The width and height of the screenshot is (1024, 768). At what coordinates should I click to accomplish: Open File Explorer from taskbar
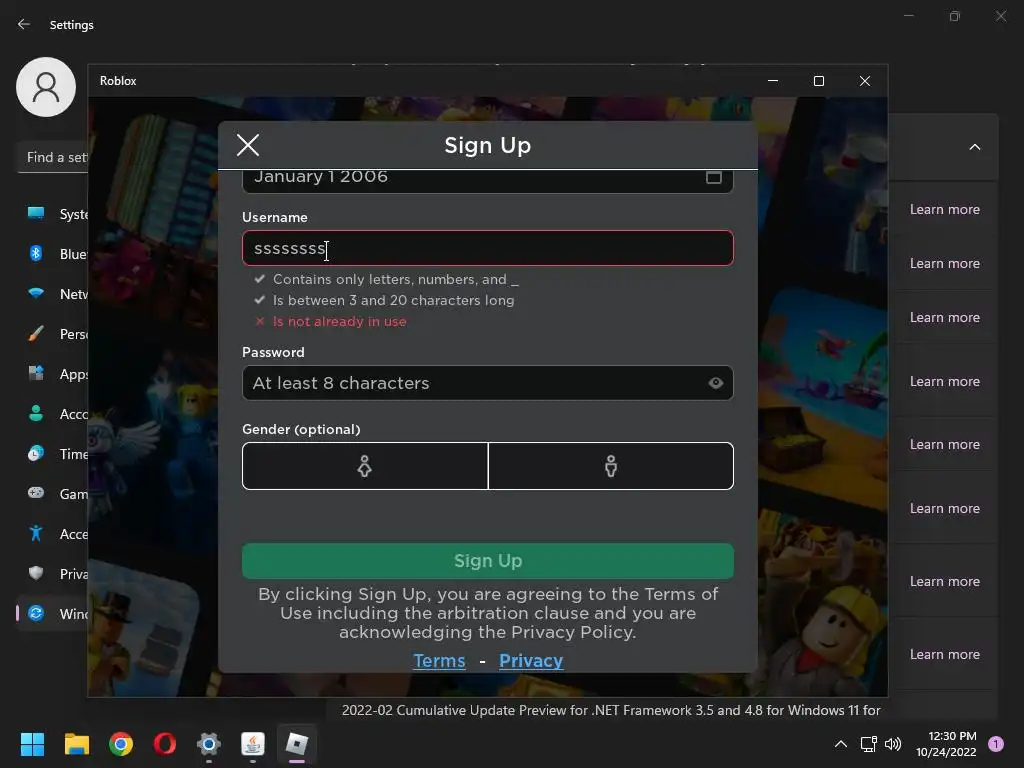point(76,744)
